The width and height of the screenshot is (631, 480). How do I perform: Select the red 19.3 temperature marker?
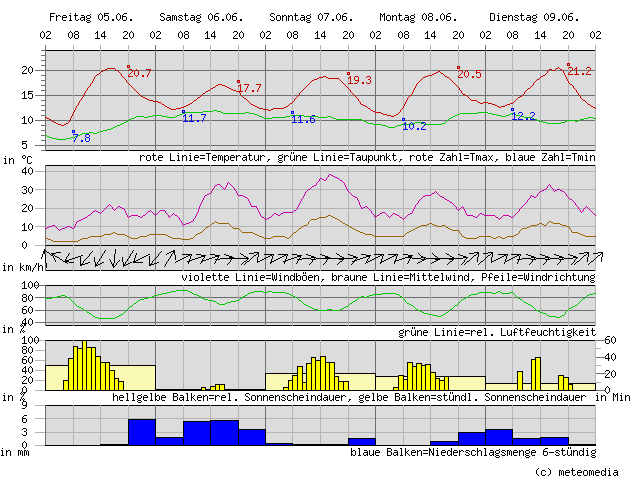point(360,80)
